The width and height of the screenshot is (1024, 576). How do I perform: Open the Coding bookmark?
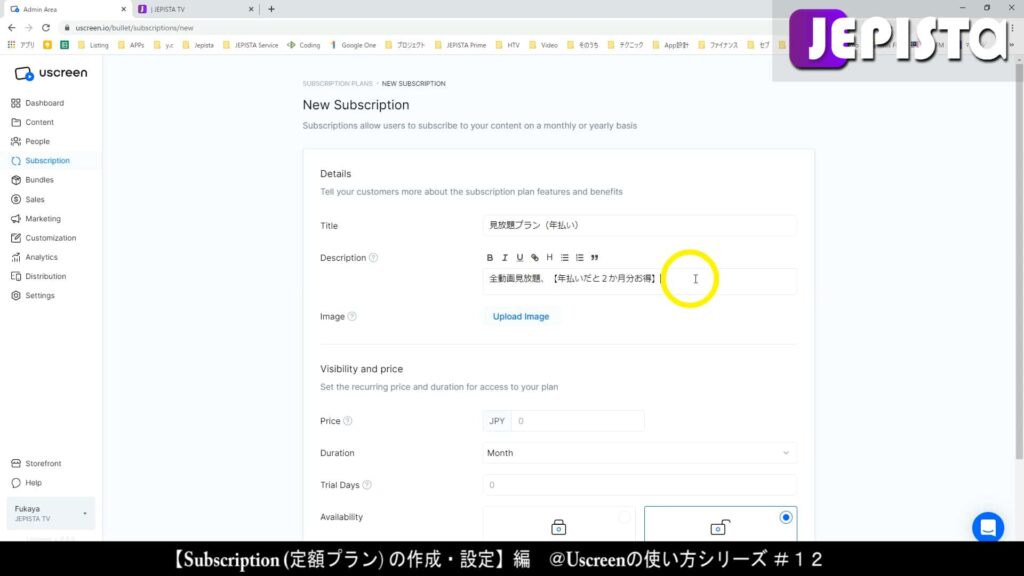[304, 45]
